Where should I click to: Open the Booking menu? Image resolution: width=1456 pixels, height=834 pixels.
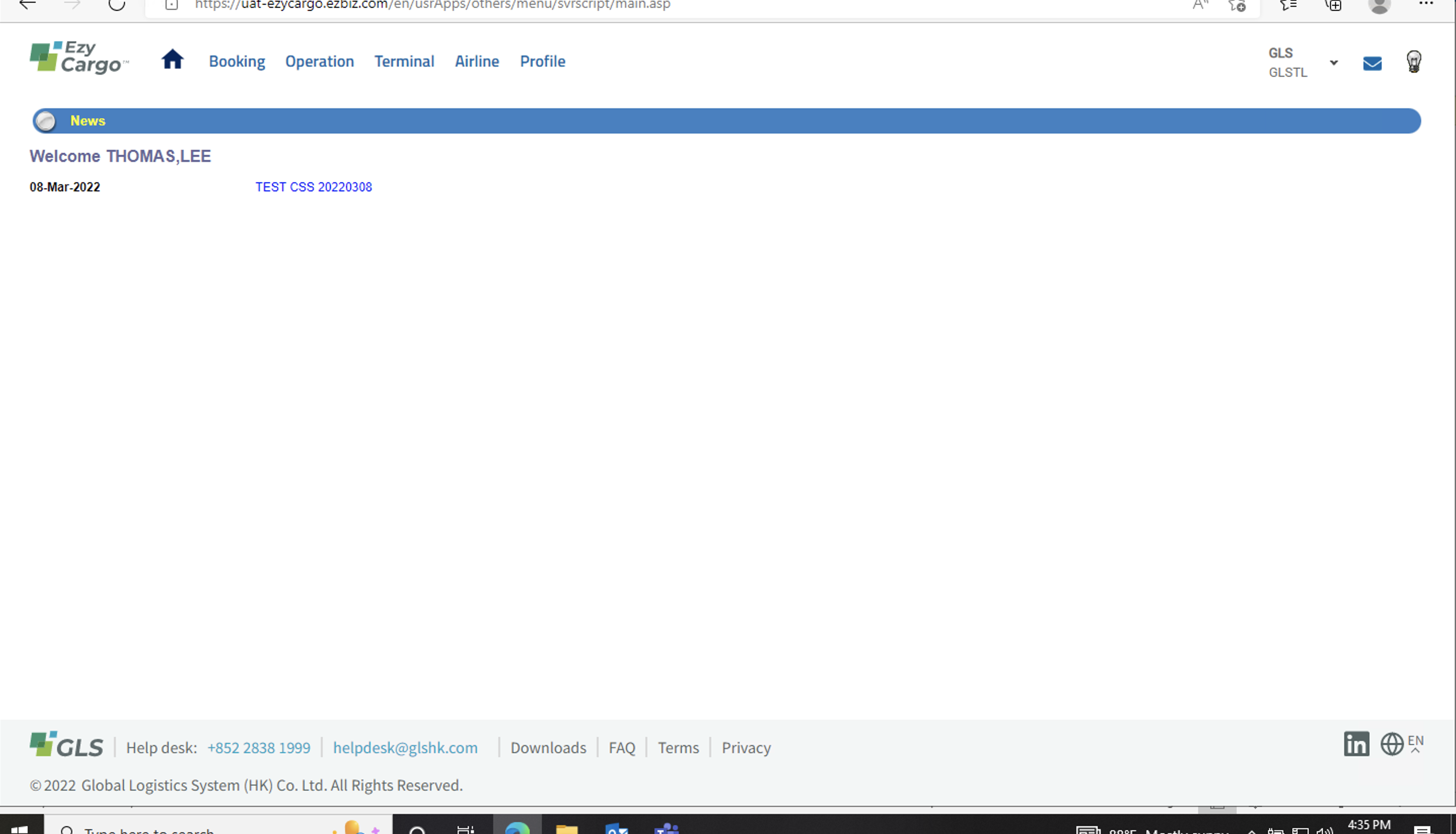[x=236, y=61]
